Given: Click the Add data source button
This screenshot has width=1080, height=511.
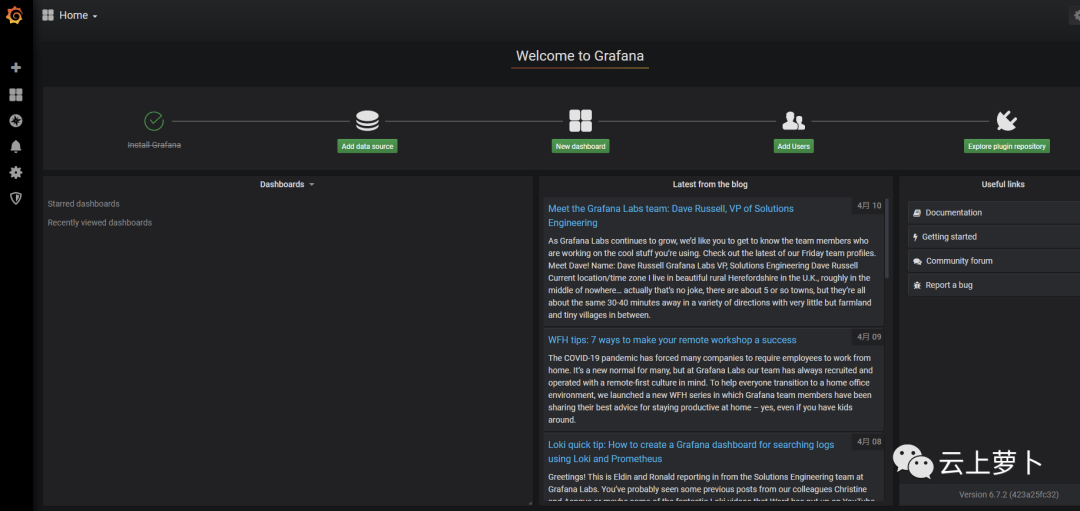Looking at the screenshot, I should [x=367, y=146].
